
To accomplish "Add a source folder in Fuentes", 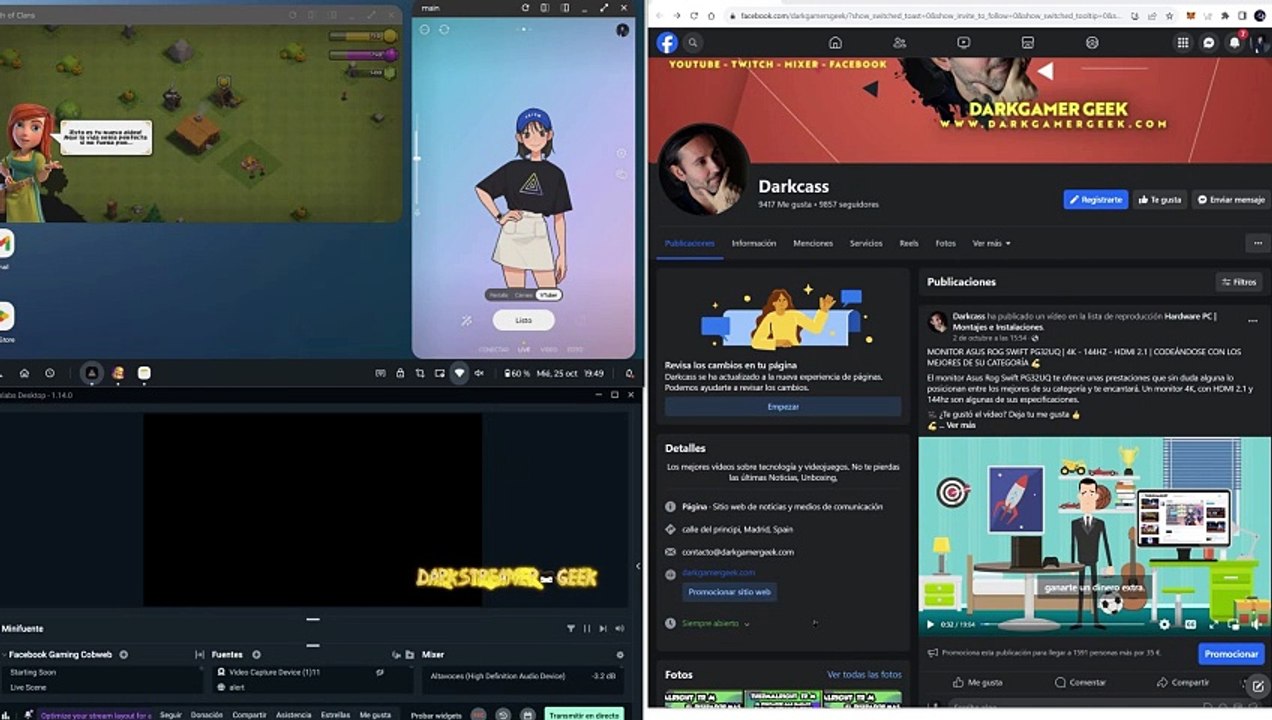I will [x=410, y=654].
